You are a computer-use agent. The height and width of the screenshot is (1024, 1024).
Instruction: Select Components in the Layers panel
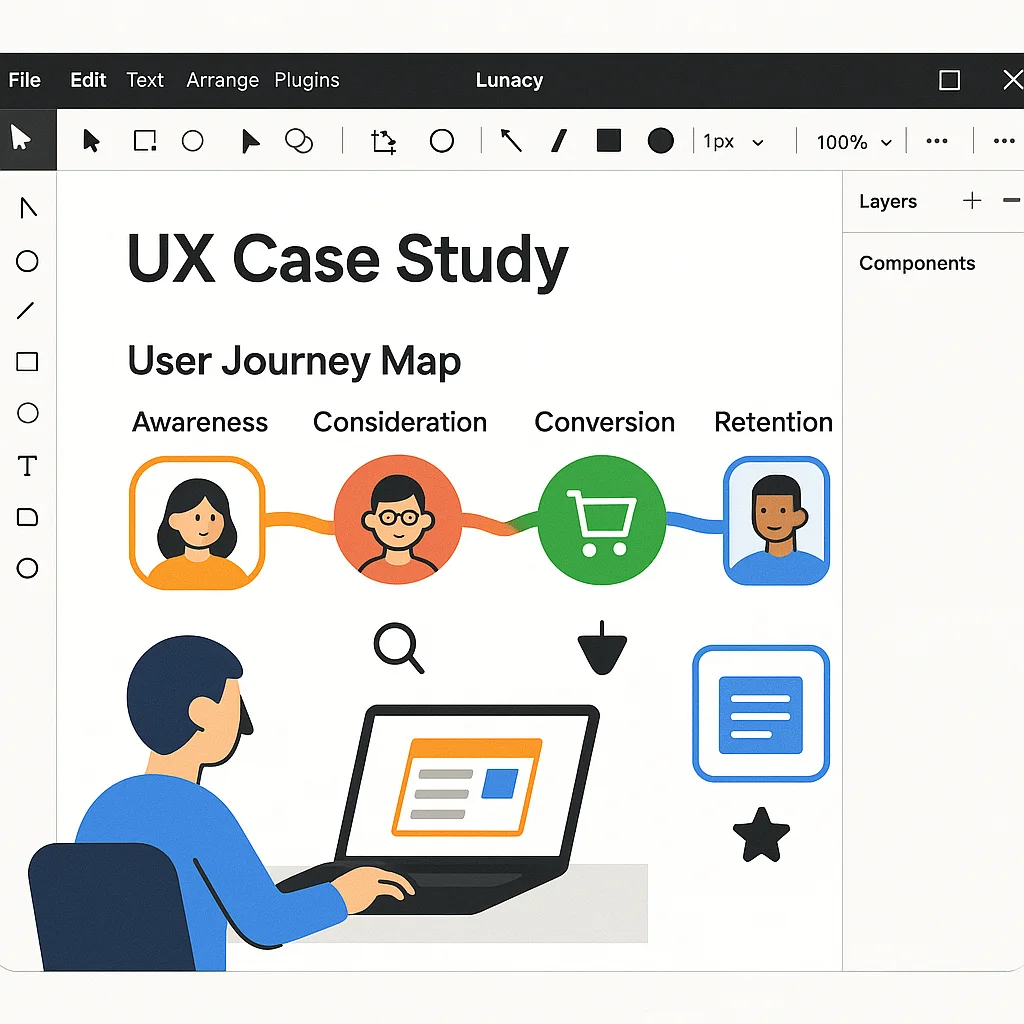[x=916, y=263]
